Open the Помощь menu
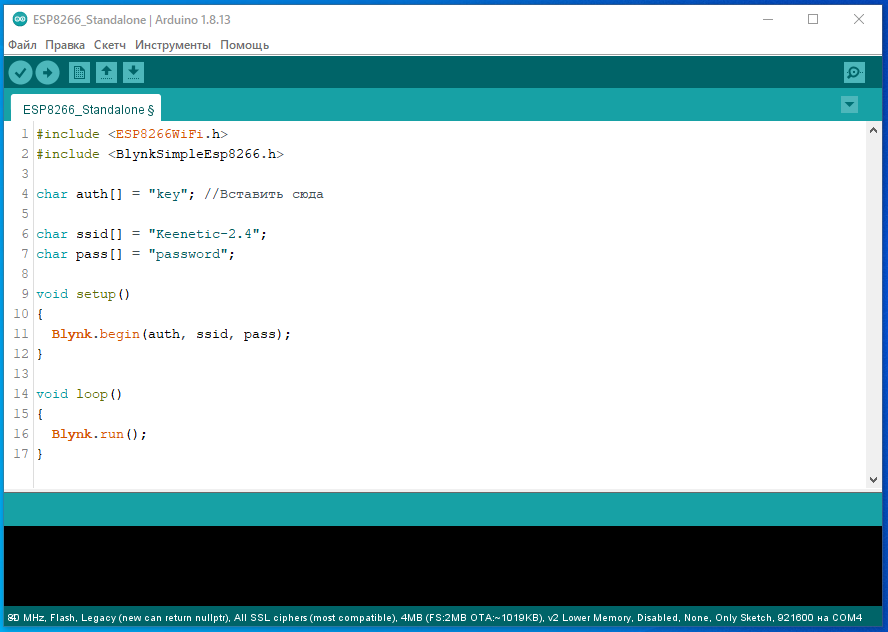Screen dimensions: 888x632 (244, 45)
